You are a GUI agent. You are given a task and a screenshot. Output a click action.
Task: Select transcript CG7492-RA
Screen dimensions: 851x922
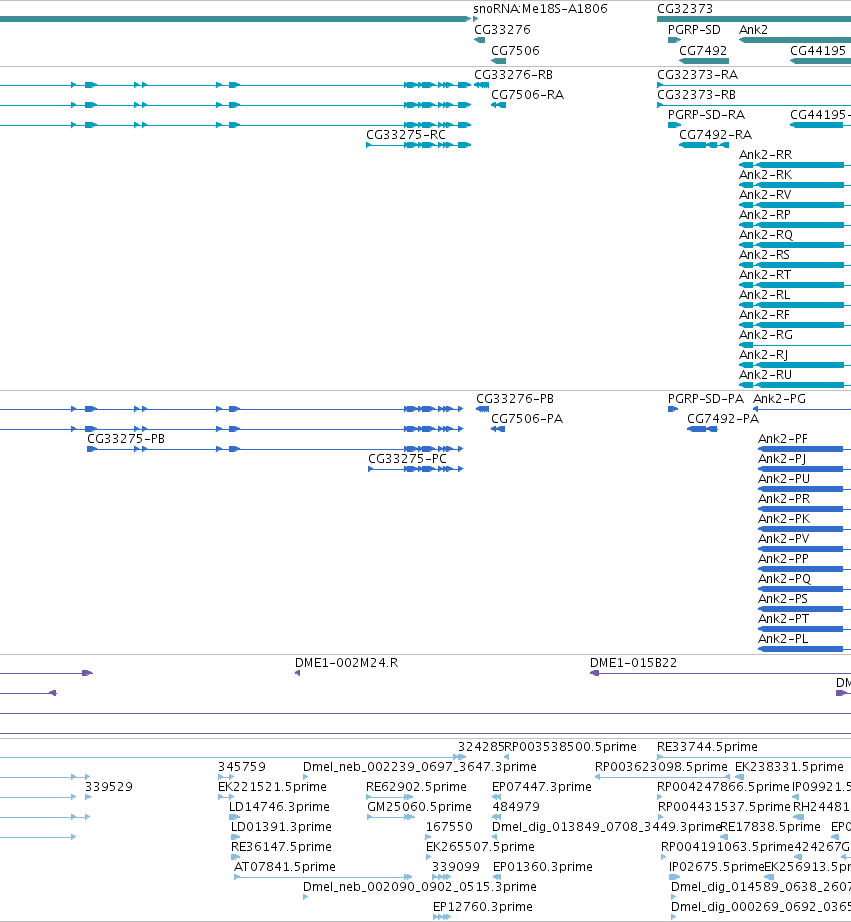716,135
